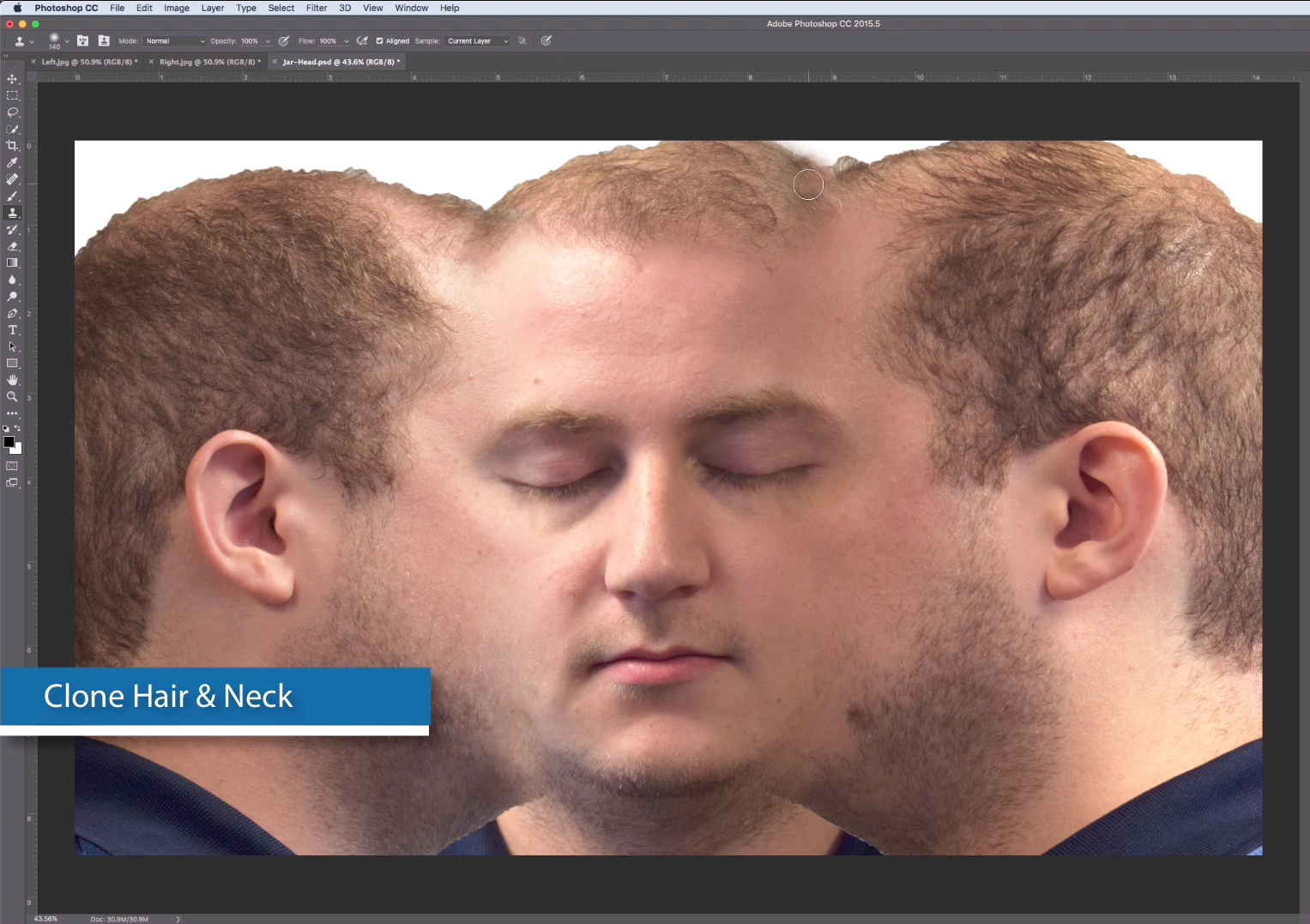Open the Sample dropdown showing Current Layer
Image resolution: width=1310 pixels, height=924 pixels.
click(x=477, y=40)
